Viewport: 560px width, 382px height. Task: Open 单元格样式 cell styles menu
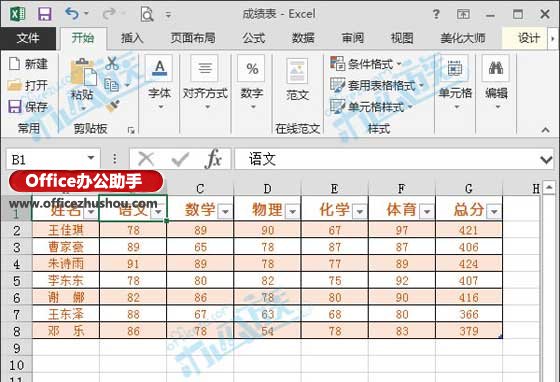coord(371,107)
